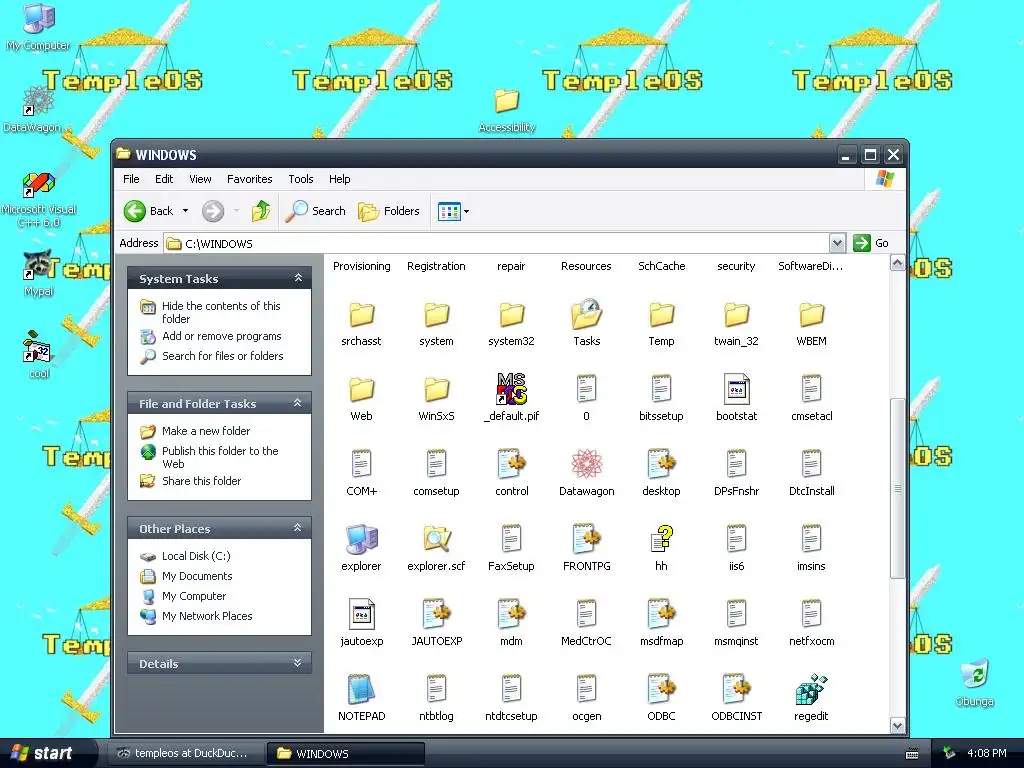Select the explorer application icon
Viewport: 1024px width, 768px height.
[361, 539]
